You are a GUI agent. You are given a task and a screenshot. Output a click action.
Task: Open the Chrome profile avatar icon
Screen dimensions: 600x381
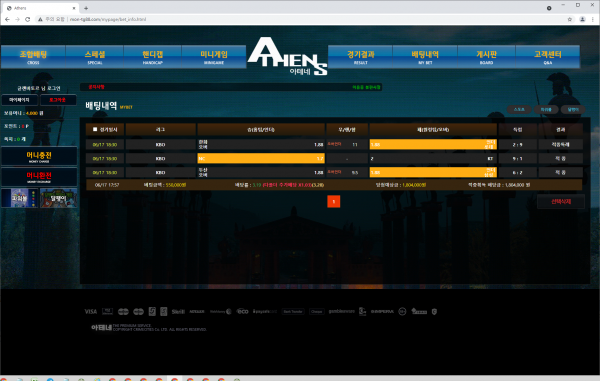(582, 19)
